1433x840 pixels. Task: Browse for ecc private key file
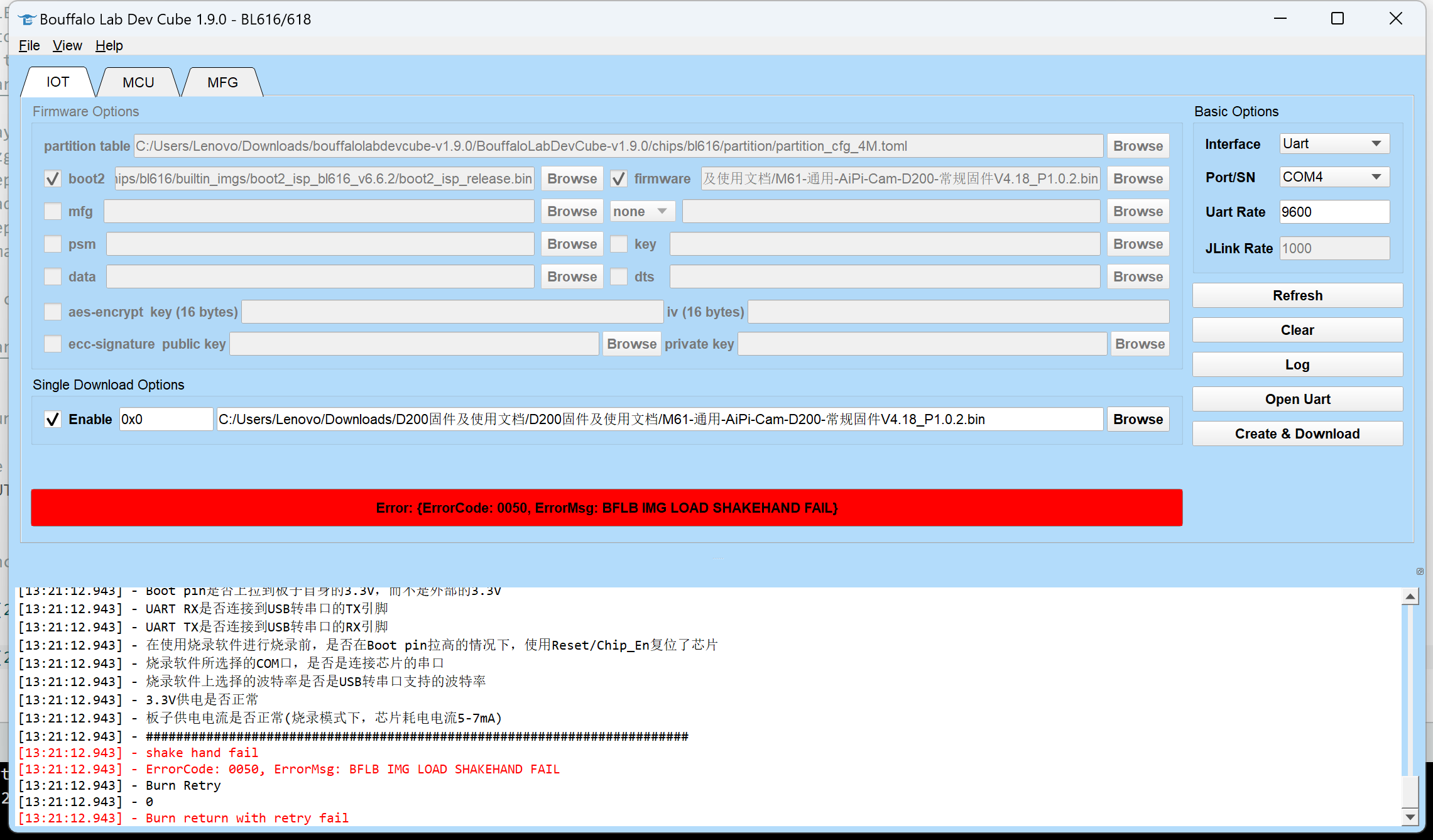pyautogui.click(x=1140, y=344)
